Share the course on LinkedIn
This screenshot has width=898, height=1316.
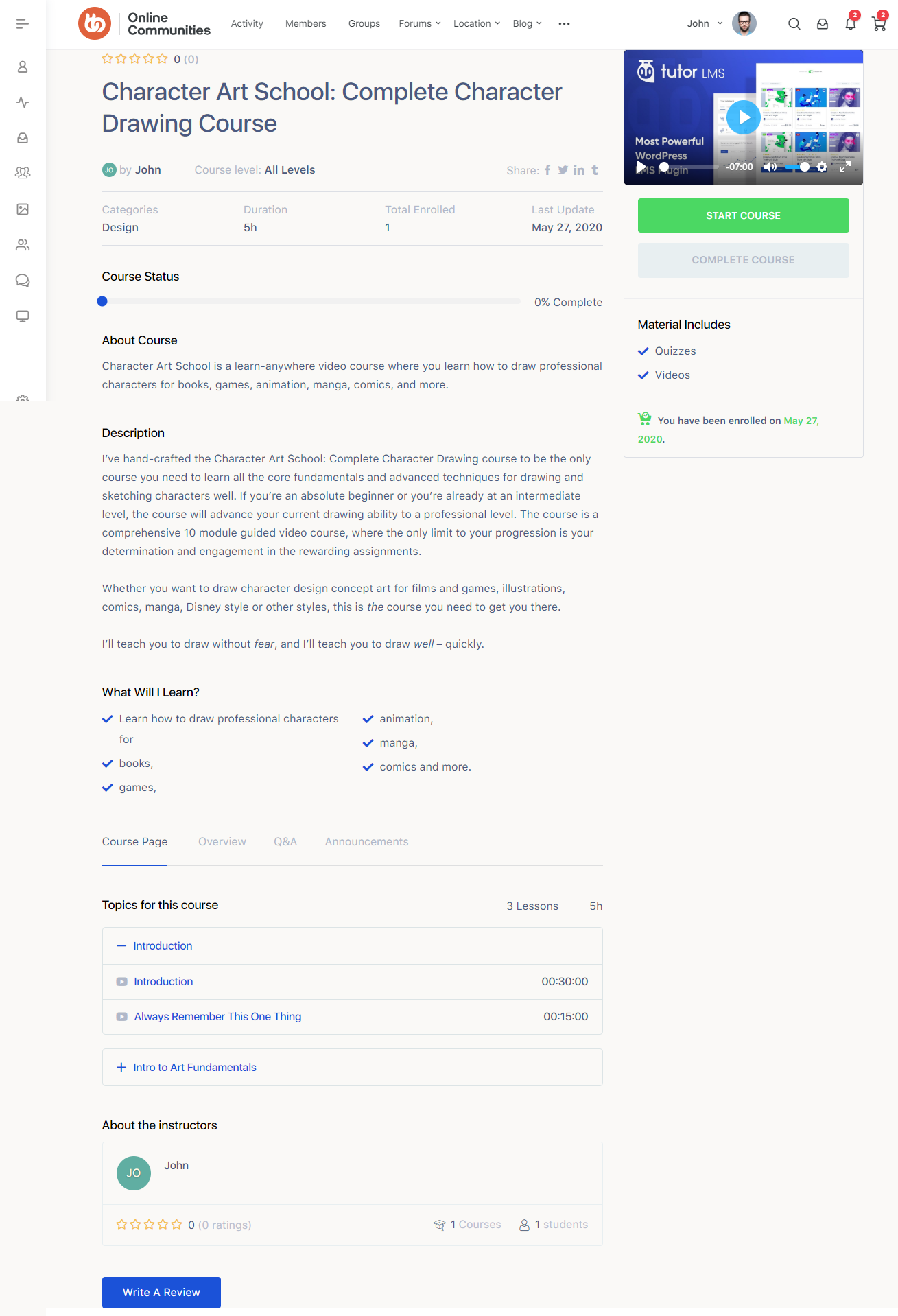[x=579, y=170]
